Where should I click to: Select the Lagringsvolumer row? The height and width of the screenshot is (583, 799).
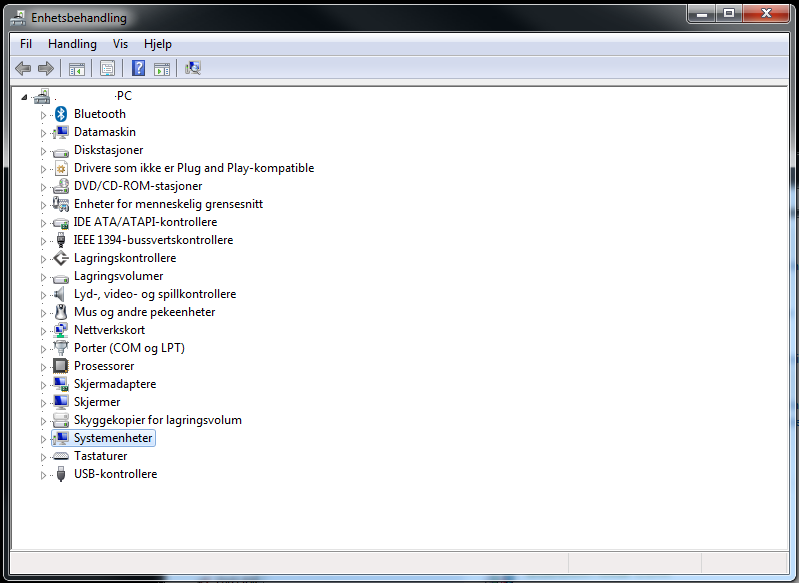tap(118, 276)
